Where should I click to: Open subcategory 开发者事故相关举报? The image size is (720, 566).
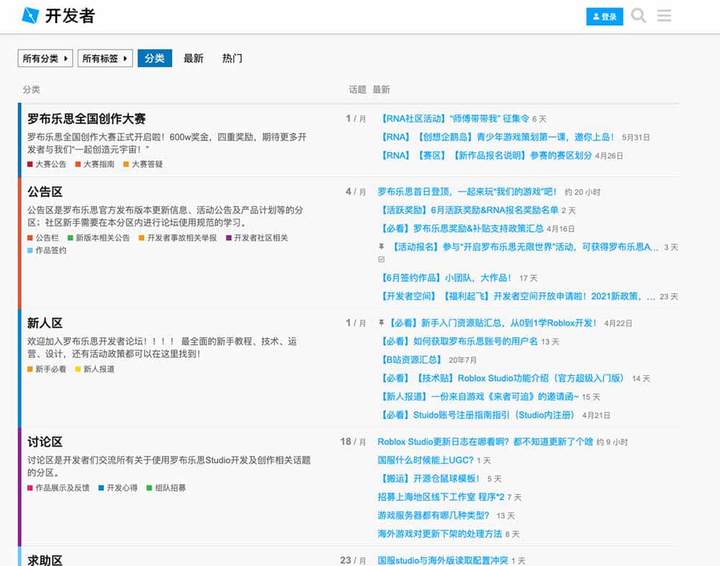point(178,238)
